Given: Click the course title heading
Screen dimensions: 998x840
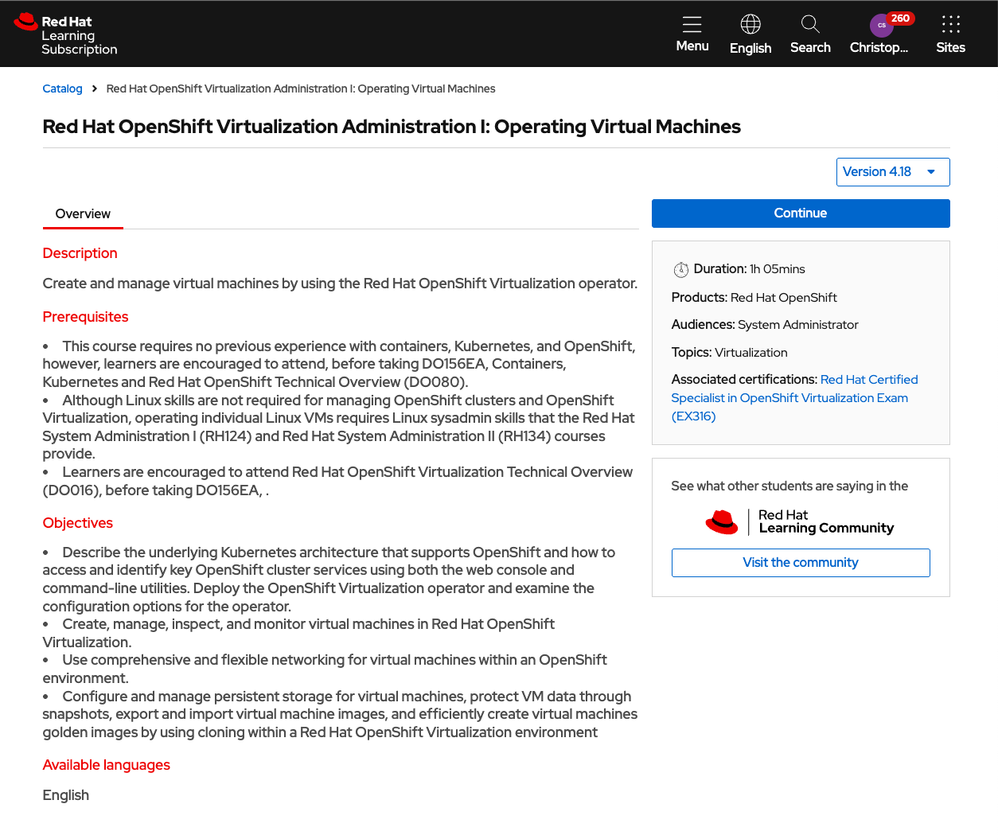Looking at the screenshot, I should (x=391, y=127).
